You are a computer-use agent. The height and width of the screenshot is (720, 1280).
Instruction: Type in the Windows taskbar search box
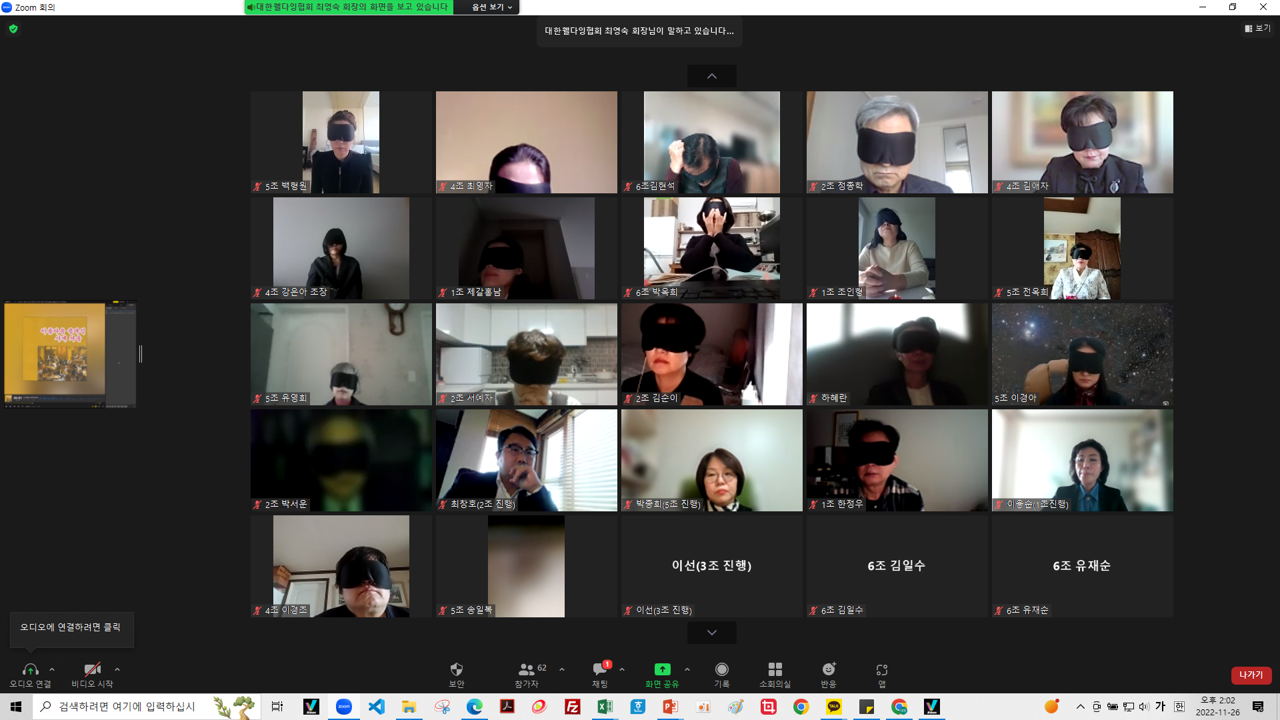[x=125, y=707]
